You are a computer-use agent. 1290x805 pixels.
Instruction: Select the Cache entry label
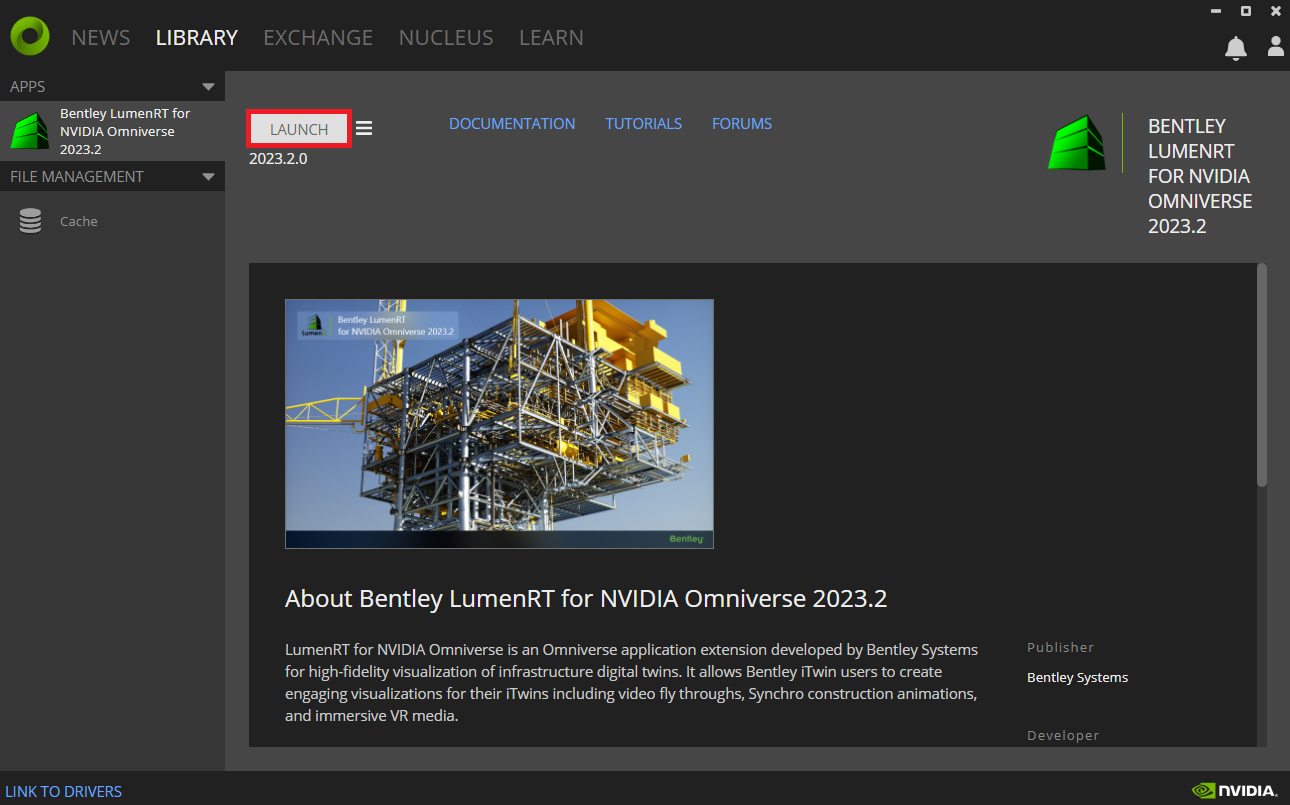point(79,221)
